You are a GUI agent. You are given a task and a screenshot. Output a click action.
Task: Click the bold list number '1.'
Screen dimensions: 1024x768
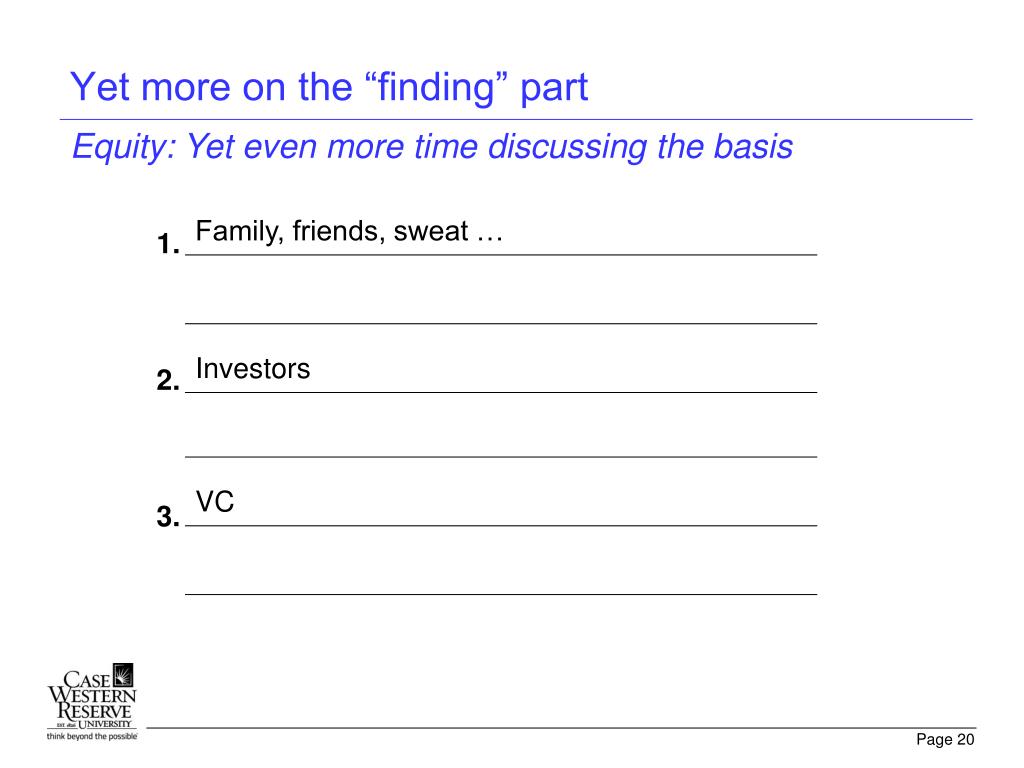(x=168, y=244)
